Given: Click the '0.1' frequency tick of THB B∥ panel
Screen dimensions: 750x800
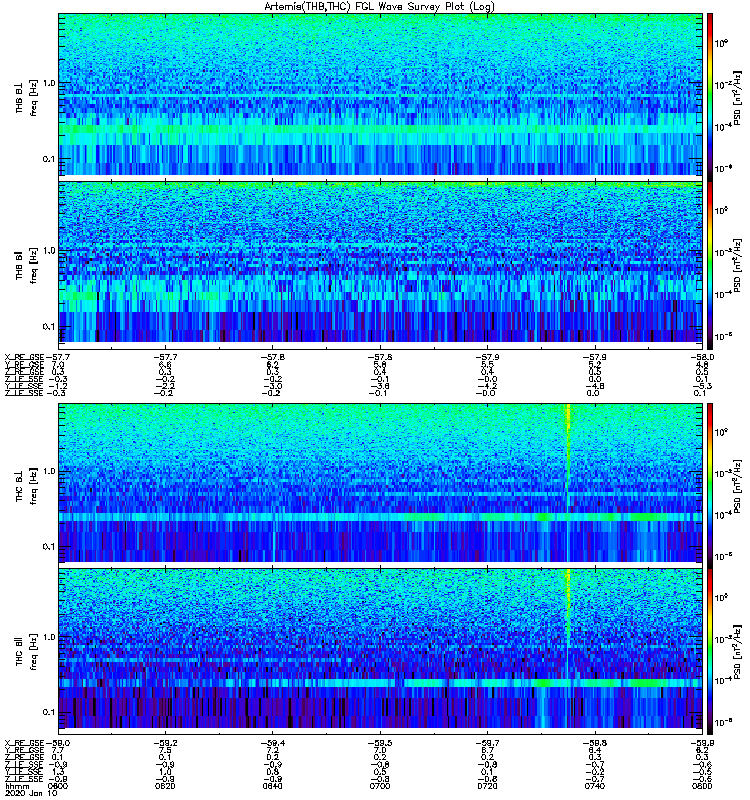Looking at the screenshot, I should (x=48, y=327).
